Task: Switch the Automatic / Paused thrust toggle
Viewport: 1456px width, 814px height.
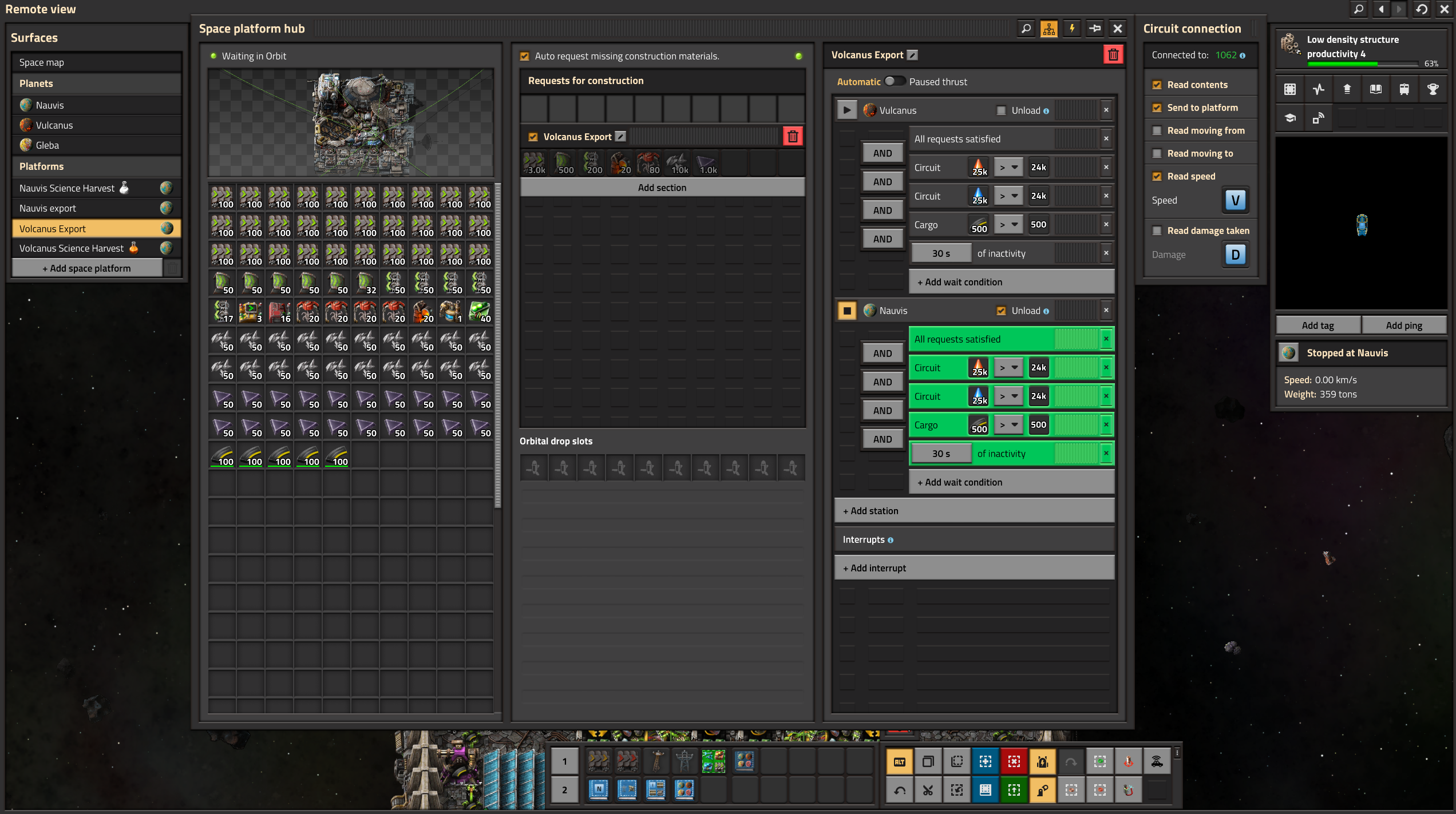Action: coord(895,81)
